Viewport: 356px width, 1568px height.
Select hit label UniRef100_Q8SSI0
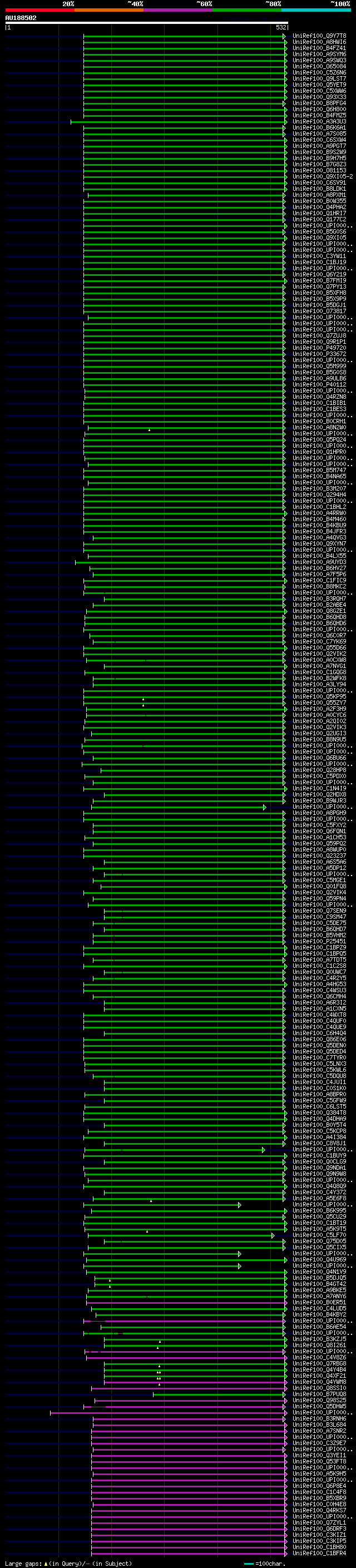[x=319, y=1388]
